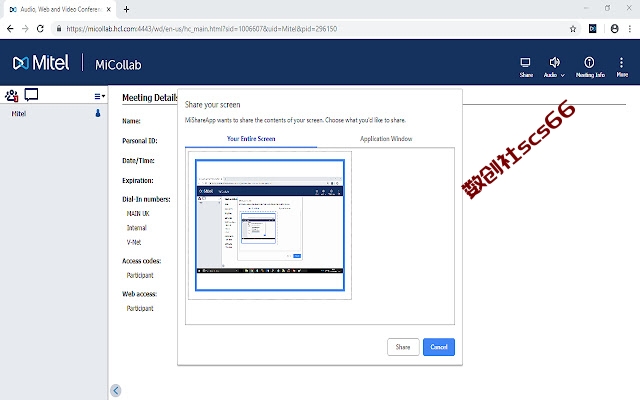Click the site lock icon in address bar
This screenshot has height=400, width=640.
pos(59,29)
